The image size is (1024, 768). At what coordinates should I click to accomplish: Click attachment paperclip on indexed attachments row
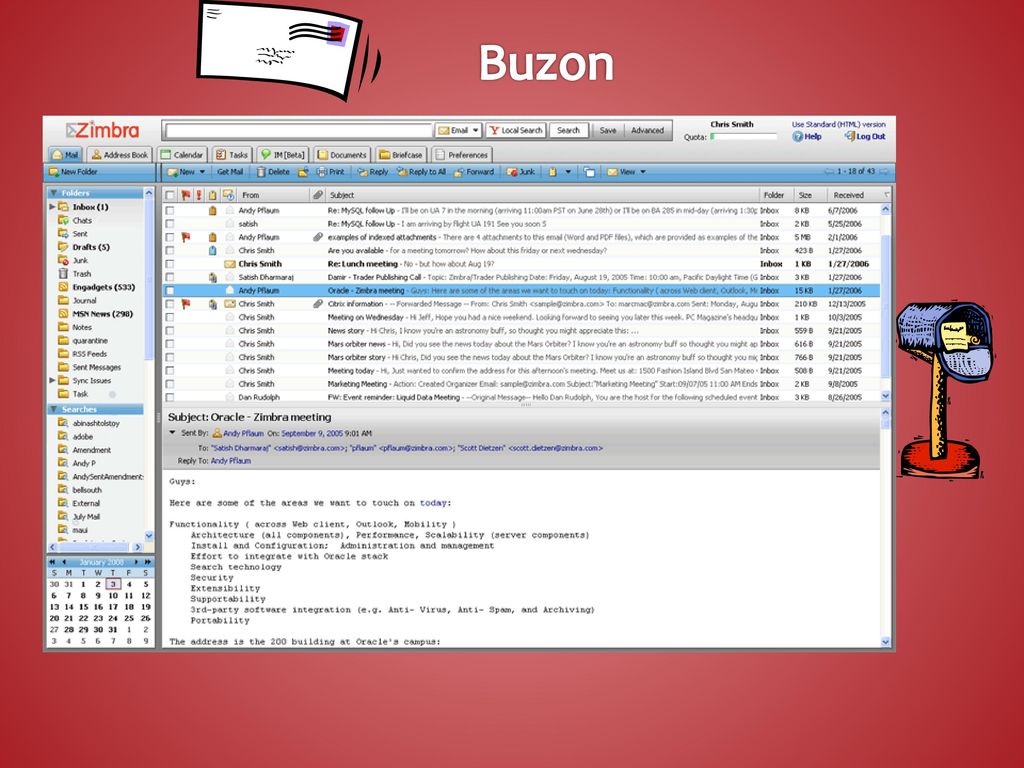click(317, 237)
